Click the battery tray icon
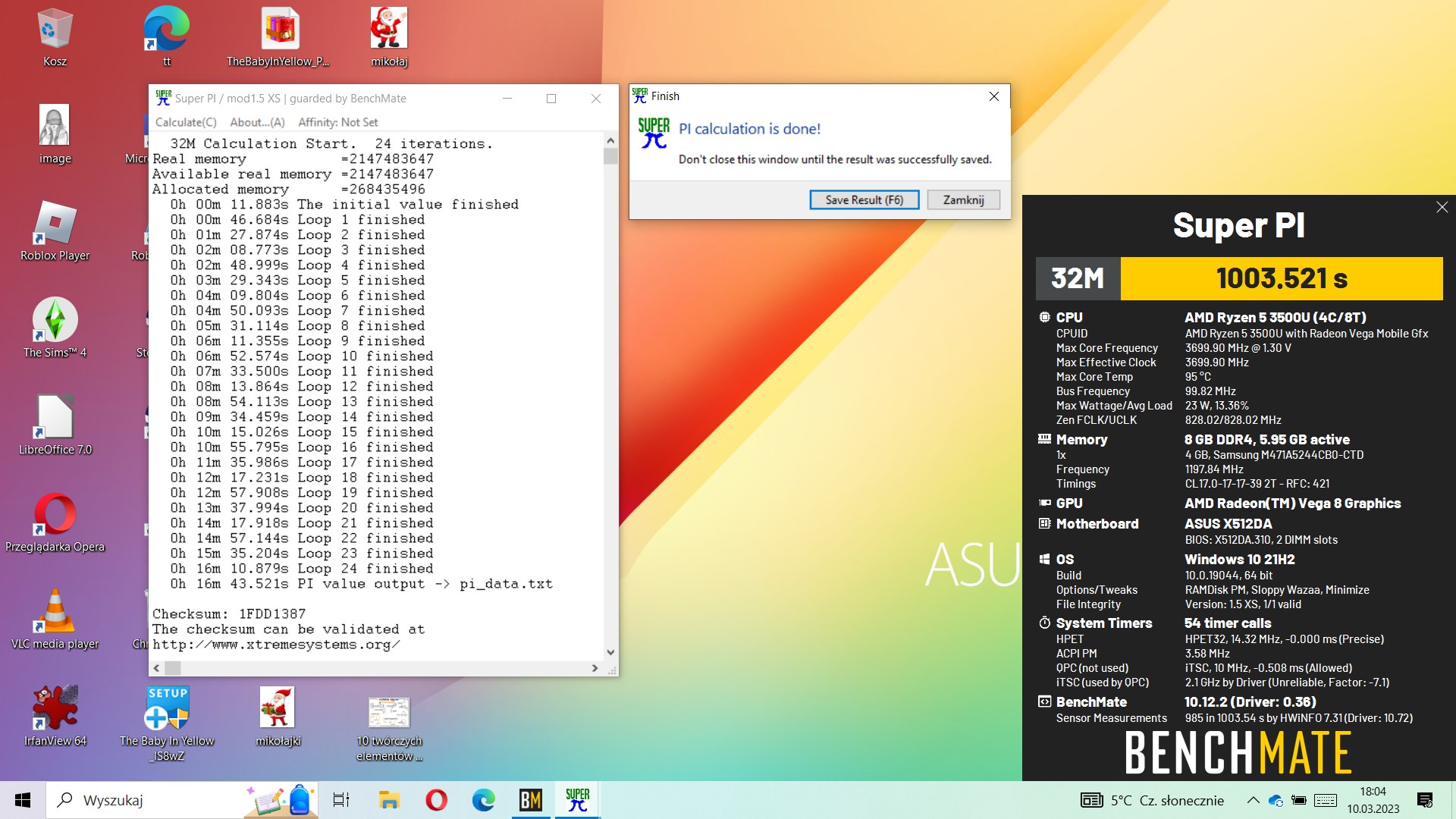1456x819 pixels. (x=1299, y=800)
